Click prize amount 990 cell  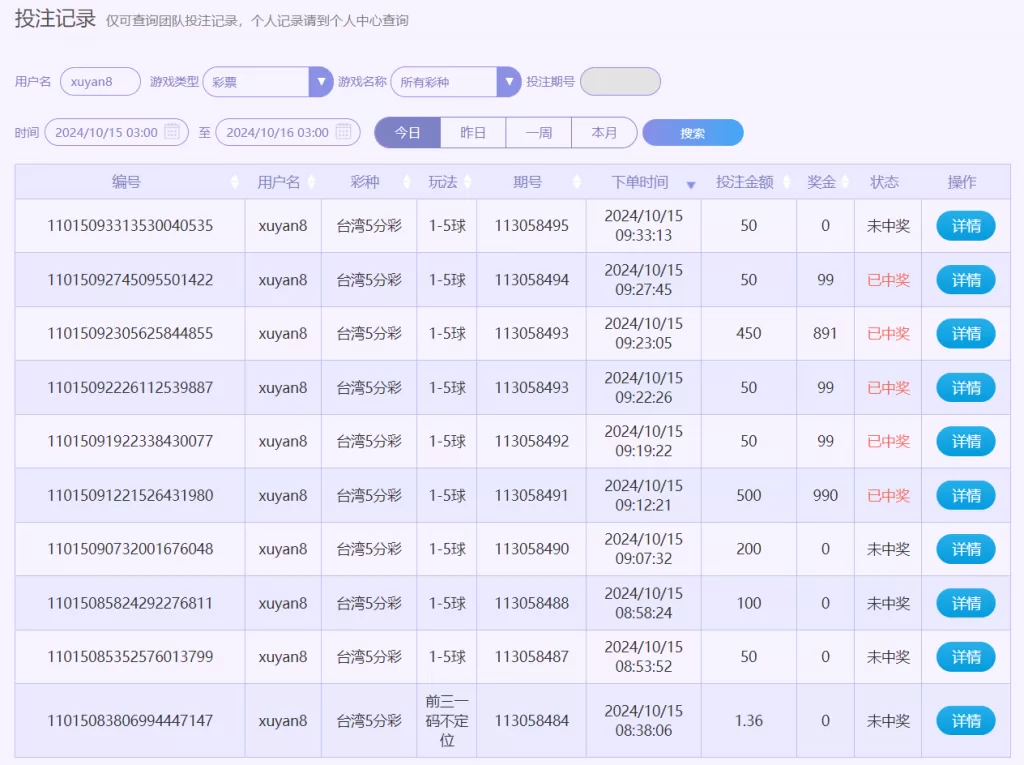(825, 495)
